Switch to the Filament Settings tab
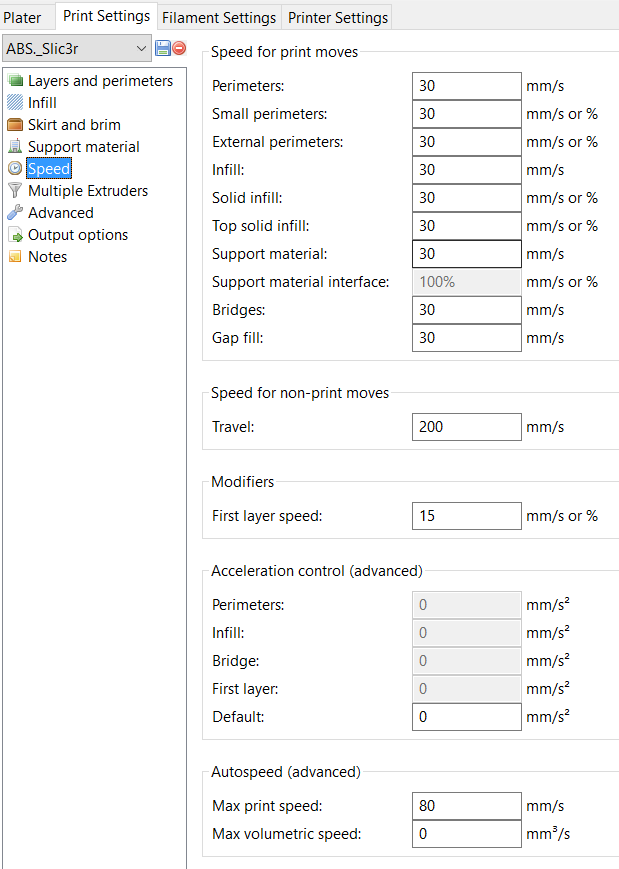The image size is (619, 869). point(219,17)
